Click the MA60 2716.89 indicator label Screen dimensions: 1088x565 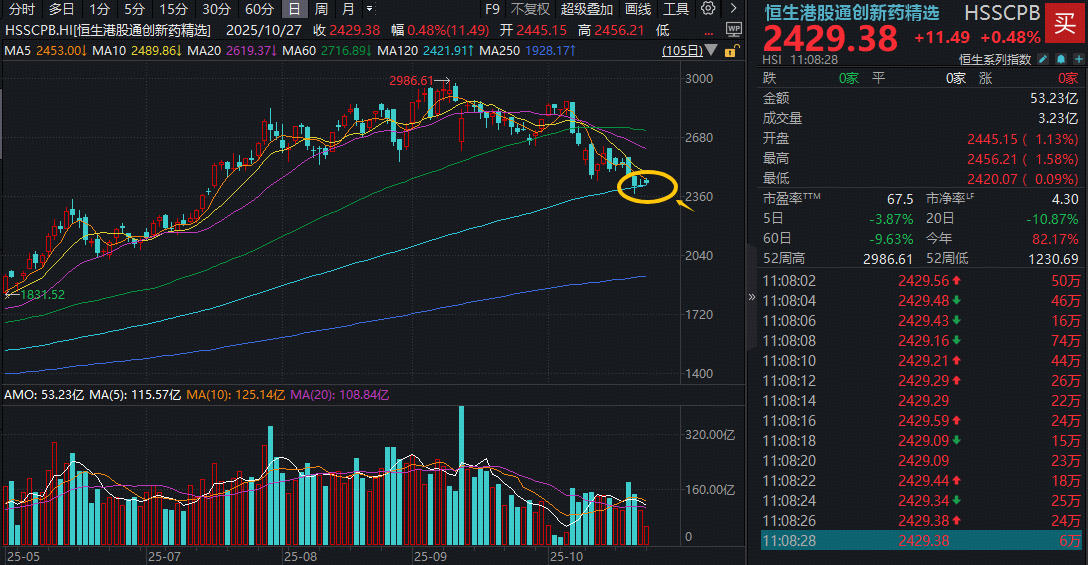(327, 51)
